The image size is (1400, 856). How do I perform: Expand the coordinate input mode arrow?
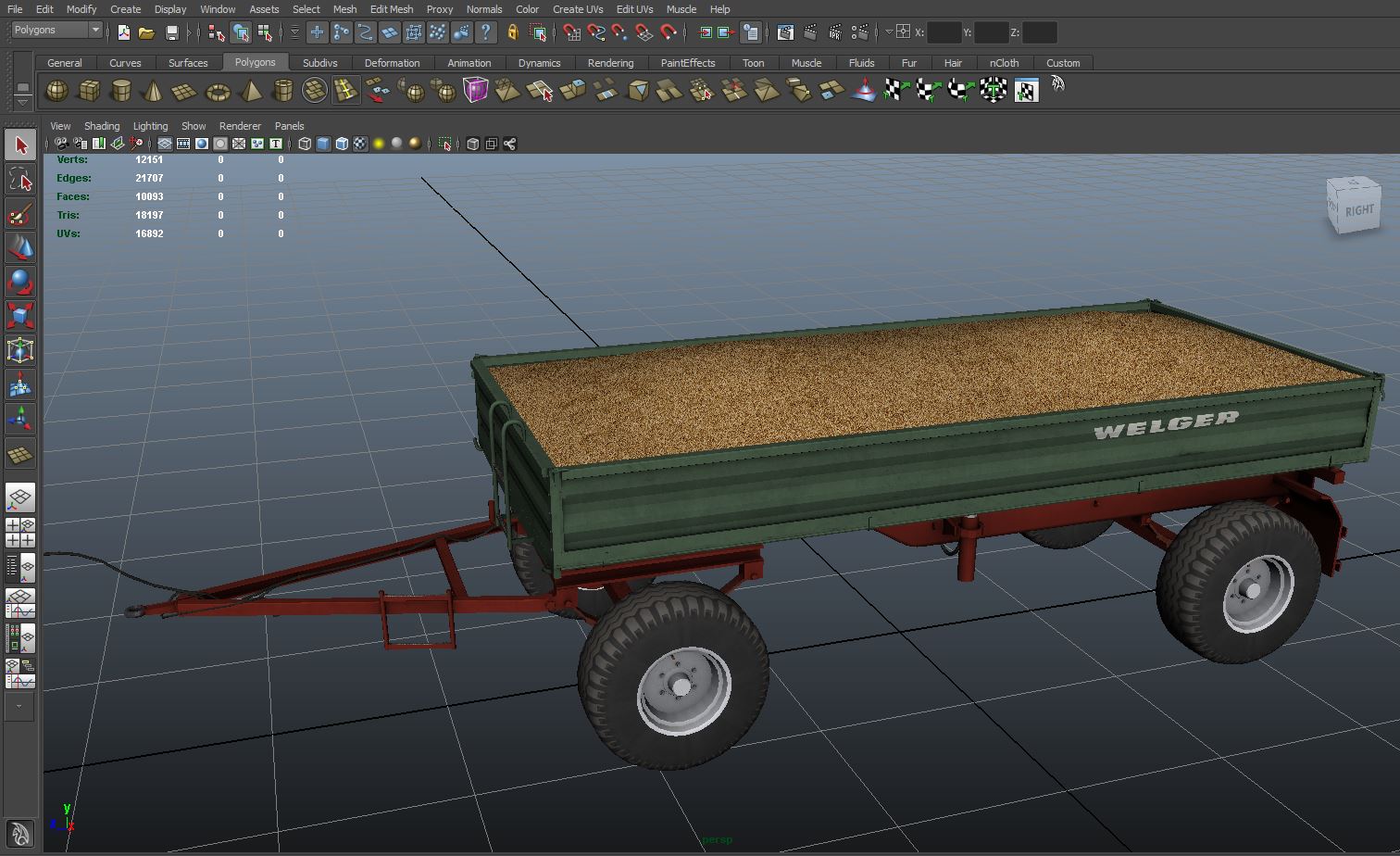tap(888, 32)
